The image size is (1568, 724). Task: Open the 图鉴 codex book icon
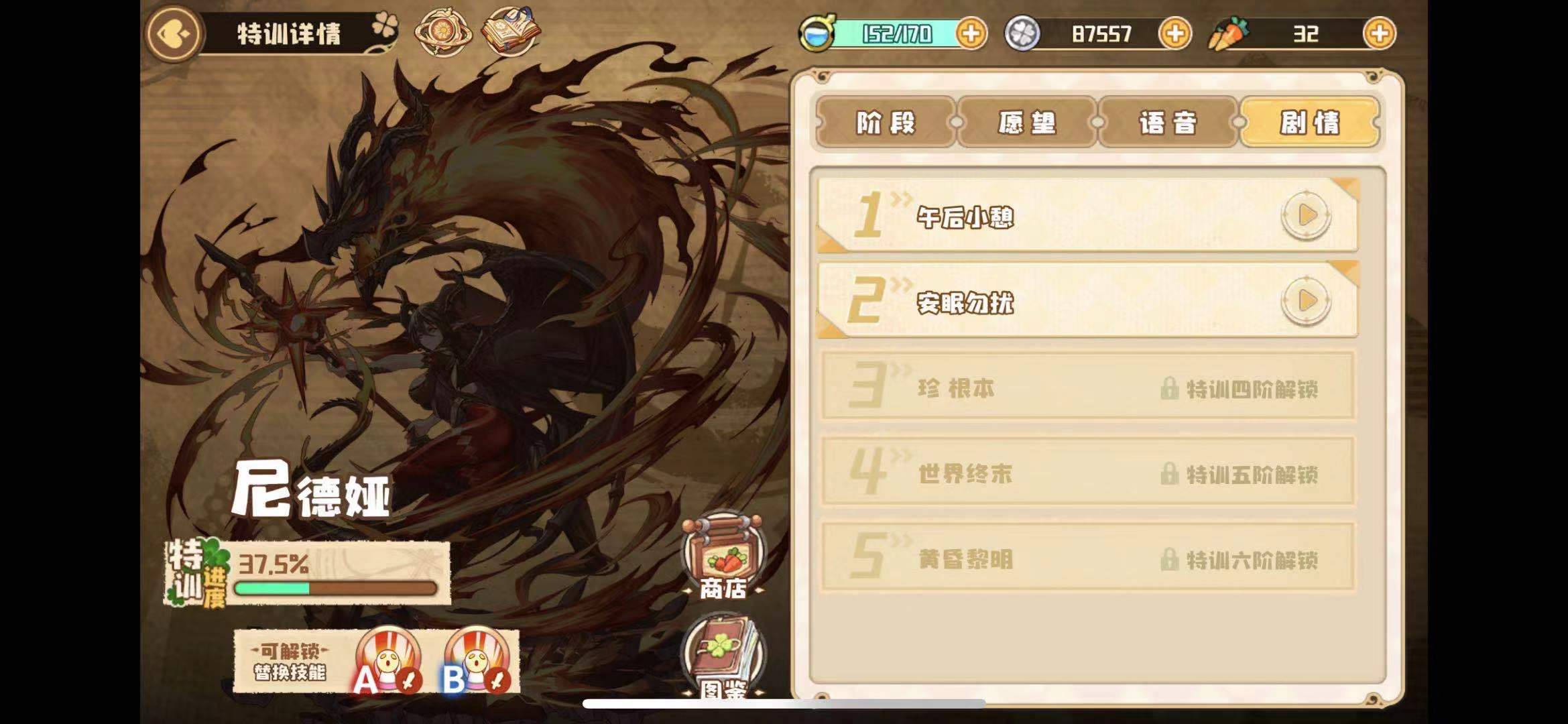click(723, 657)
